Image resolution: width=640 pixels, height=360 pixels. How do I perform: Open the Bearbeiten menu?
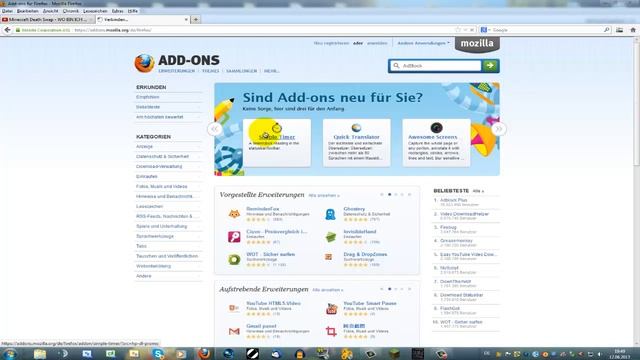[28, 11]
